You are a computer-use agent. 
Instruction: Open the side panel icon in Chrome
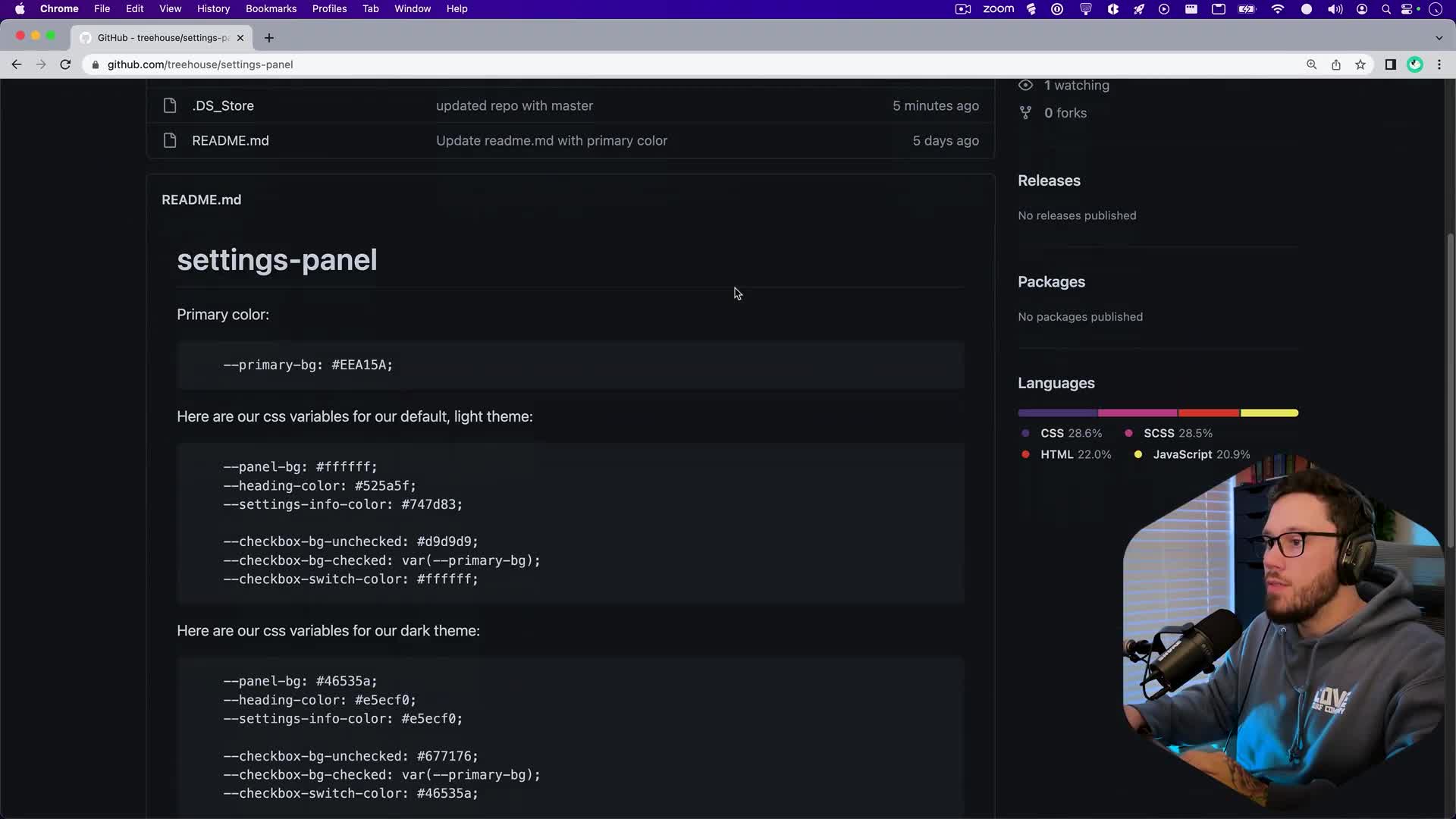click(x=1391, y=64)
